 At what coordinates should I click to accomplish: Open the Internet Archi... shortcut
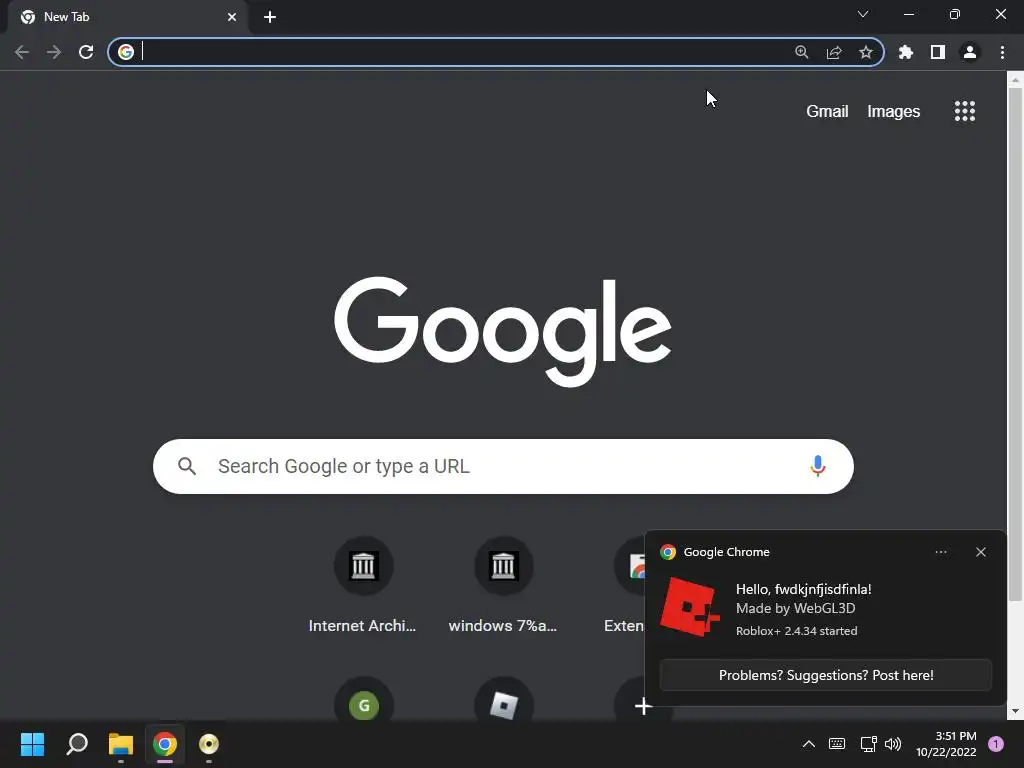[x=363, y=586]
